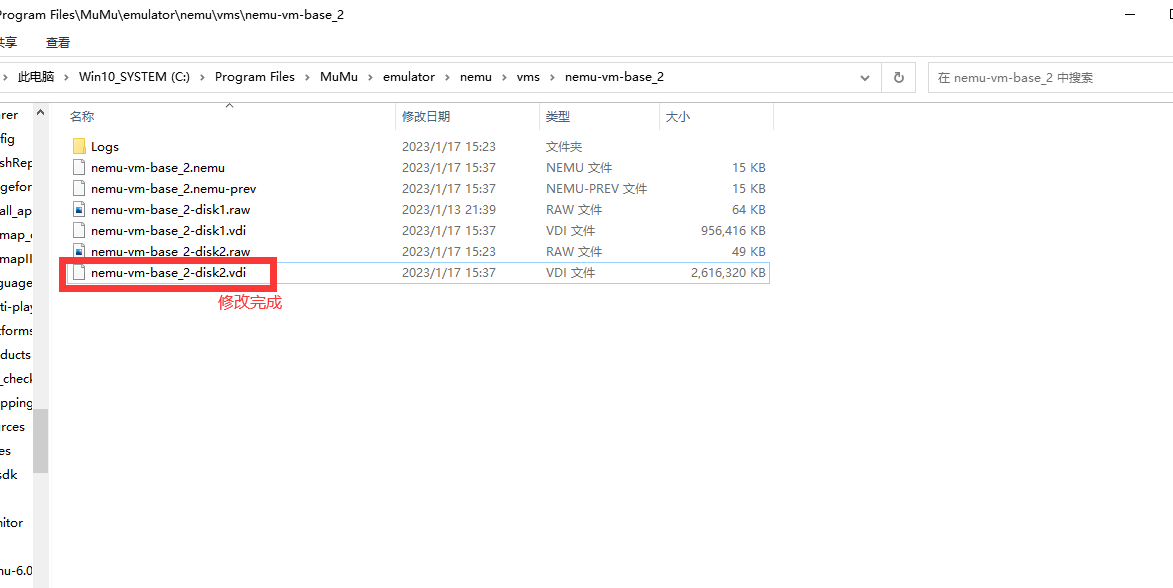1173x588 pixels.
Task: Go to the nemu breadcrumb segment
Action: point(476,77)
